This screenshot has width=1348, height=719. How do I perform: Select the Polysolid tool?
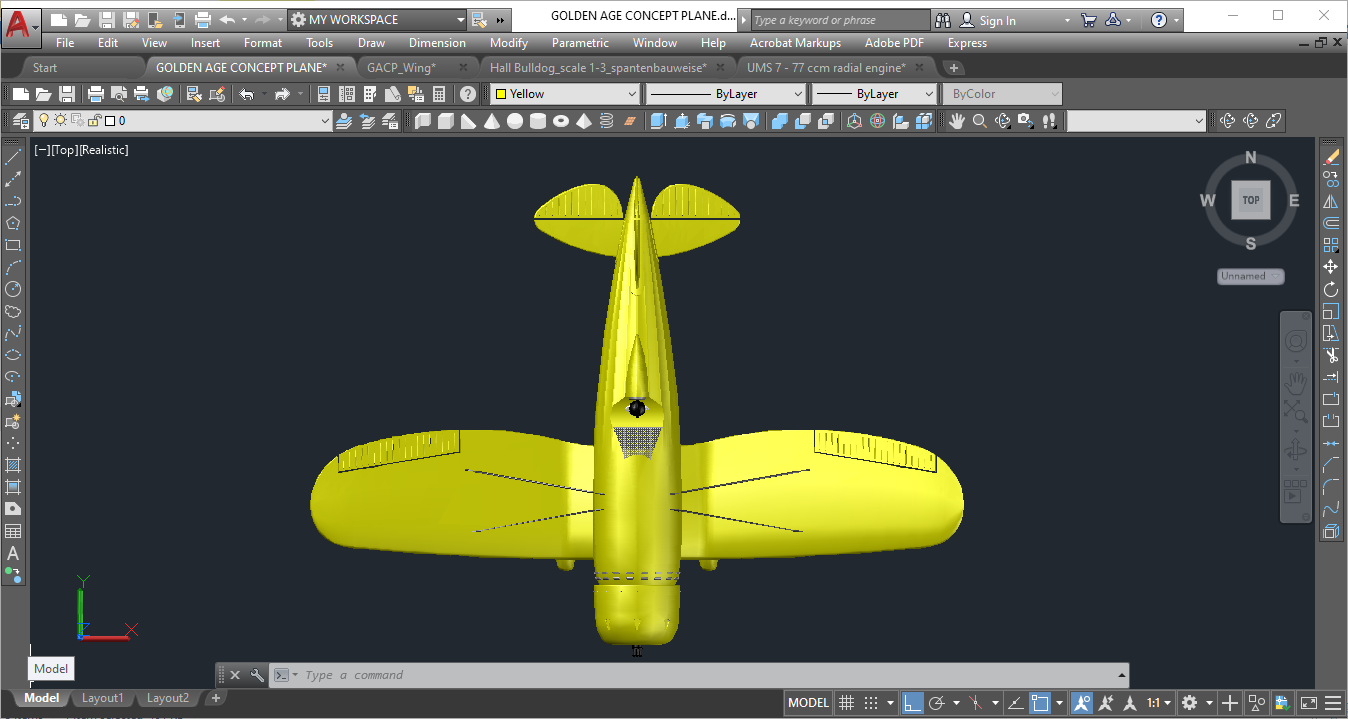click(423, 121)
